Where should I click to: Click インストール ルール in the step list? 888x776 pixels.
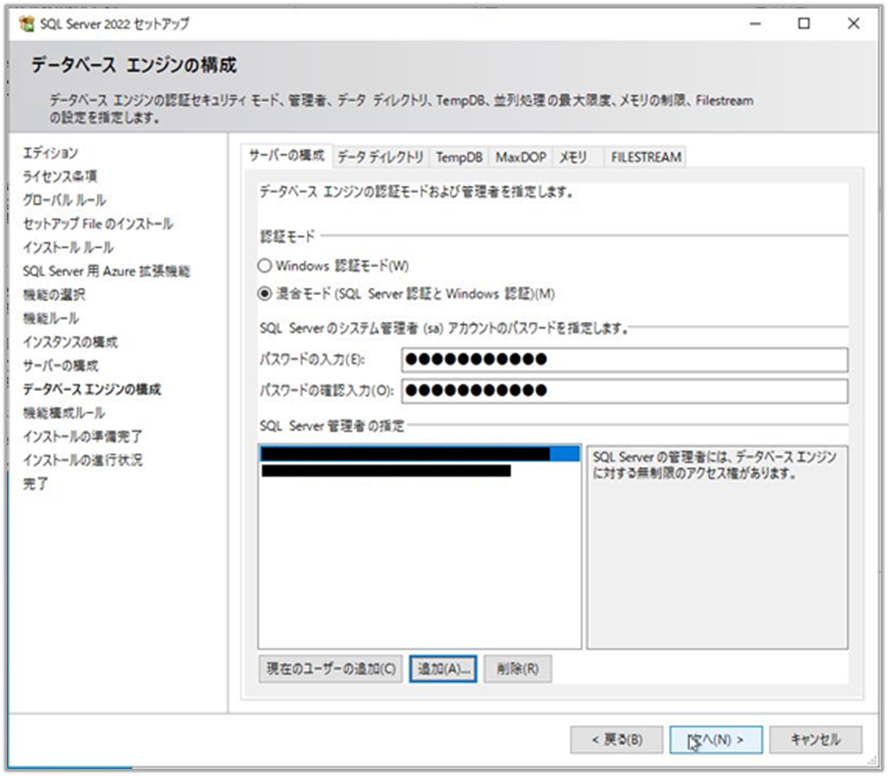pos(69,248)
